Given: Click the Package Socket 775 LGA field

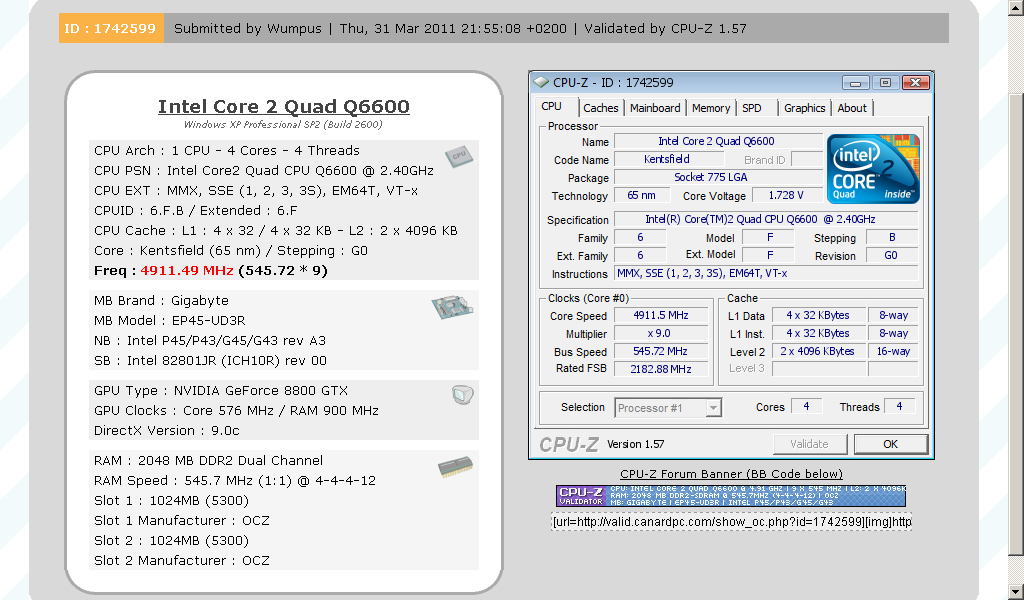Looking at the screenshot, I should pyautogui.click(x=718, y=177).
